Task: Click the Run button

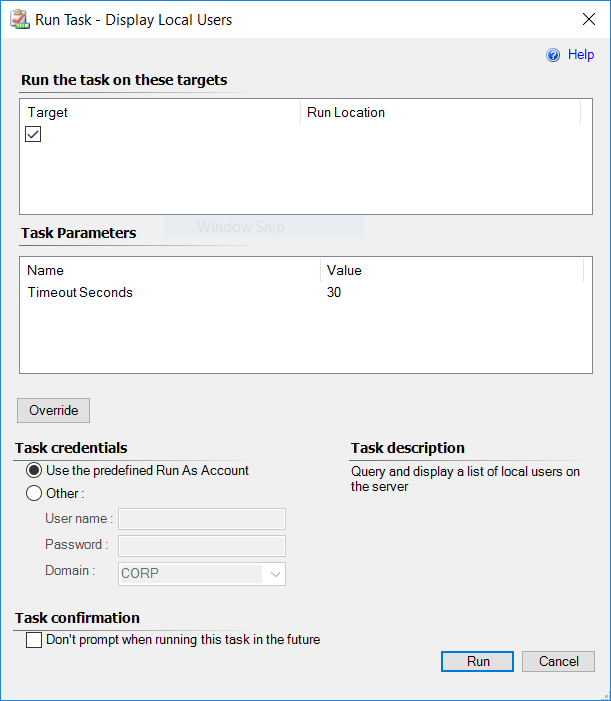Action: click(x=477, y=661)
